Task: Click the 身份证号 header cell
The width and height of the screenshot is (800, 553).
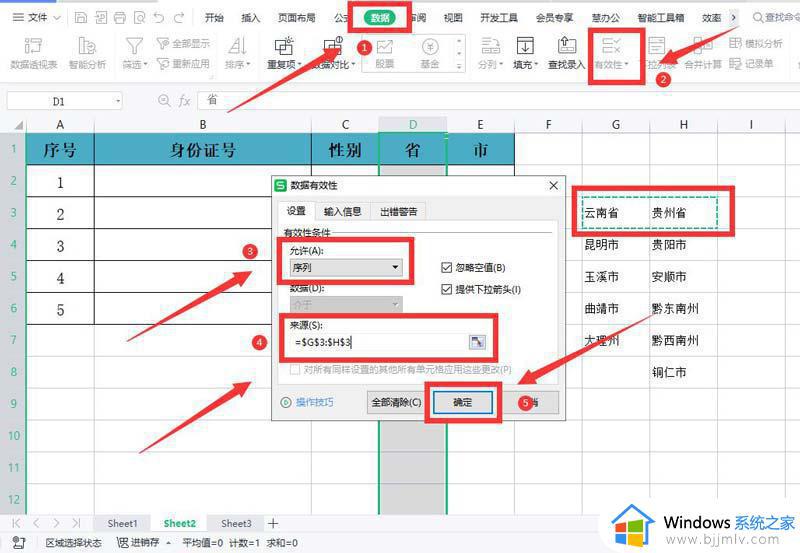Action: click(x=203, y=149)
